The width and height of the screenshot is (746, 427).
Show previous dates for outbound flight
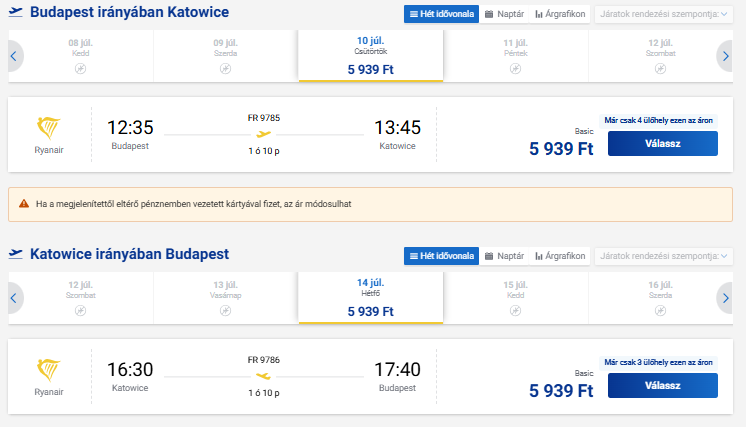coord(14,56)
